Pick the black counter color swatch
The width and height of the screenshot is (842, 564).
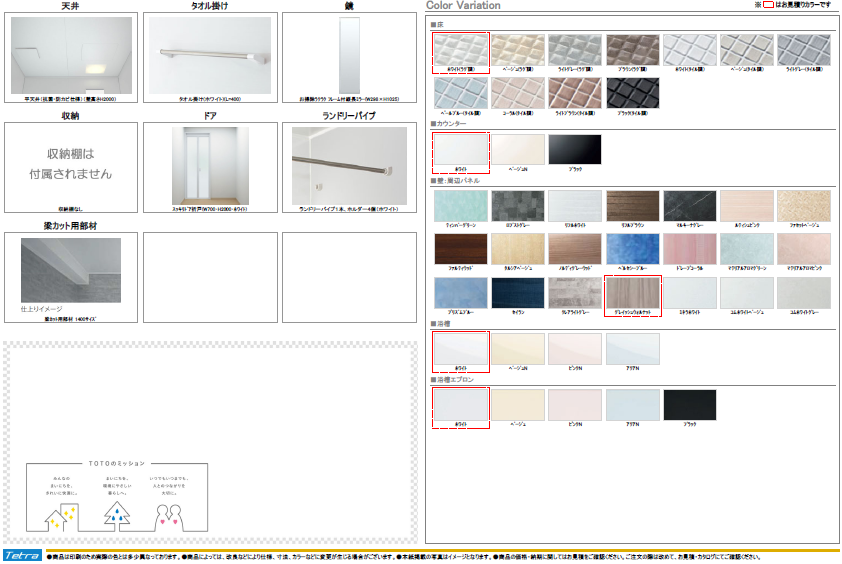click(x=574, y=150)
